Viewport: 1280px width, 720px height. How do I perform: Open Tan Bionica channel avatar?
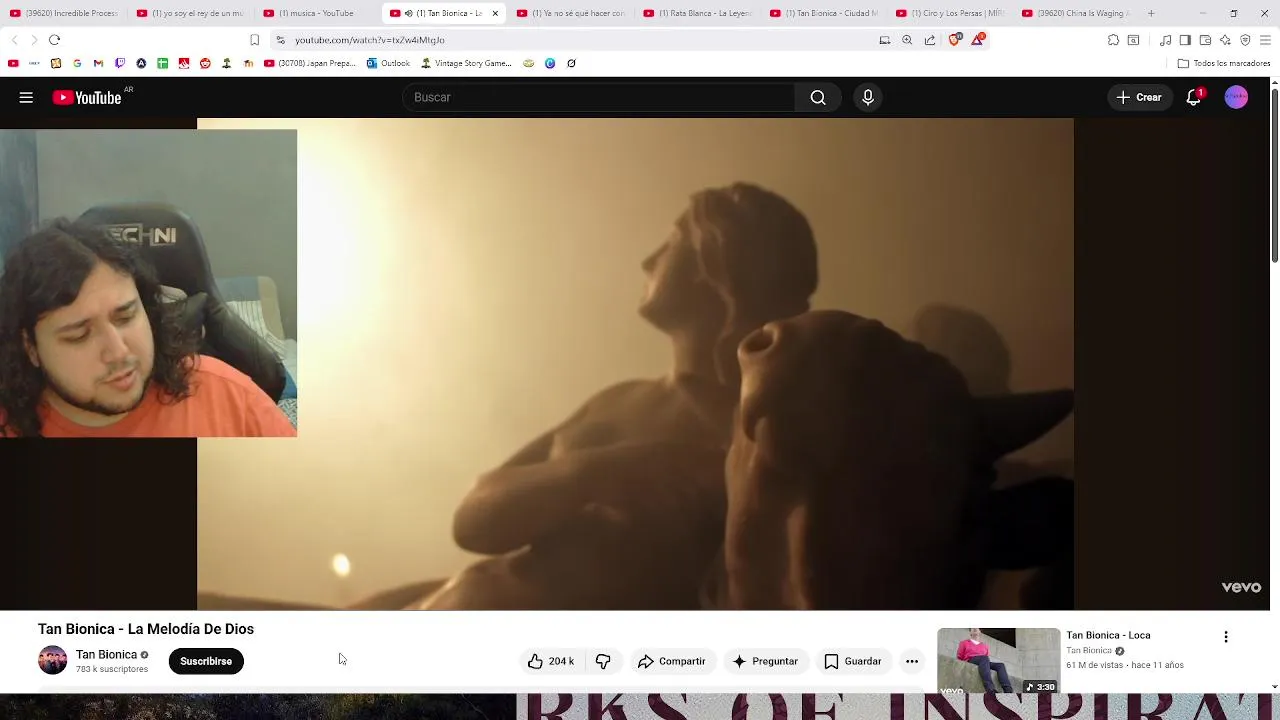pyautogui.click(x=53, y=661)
